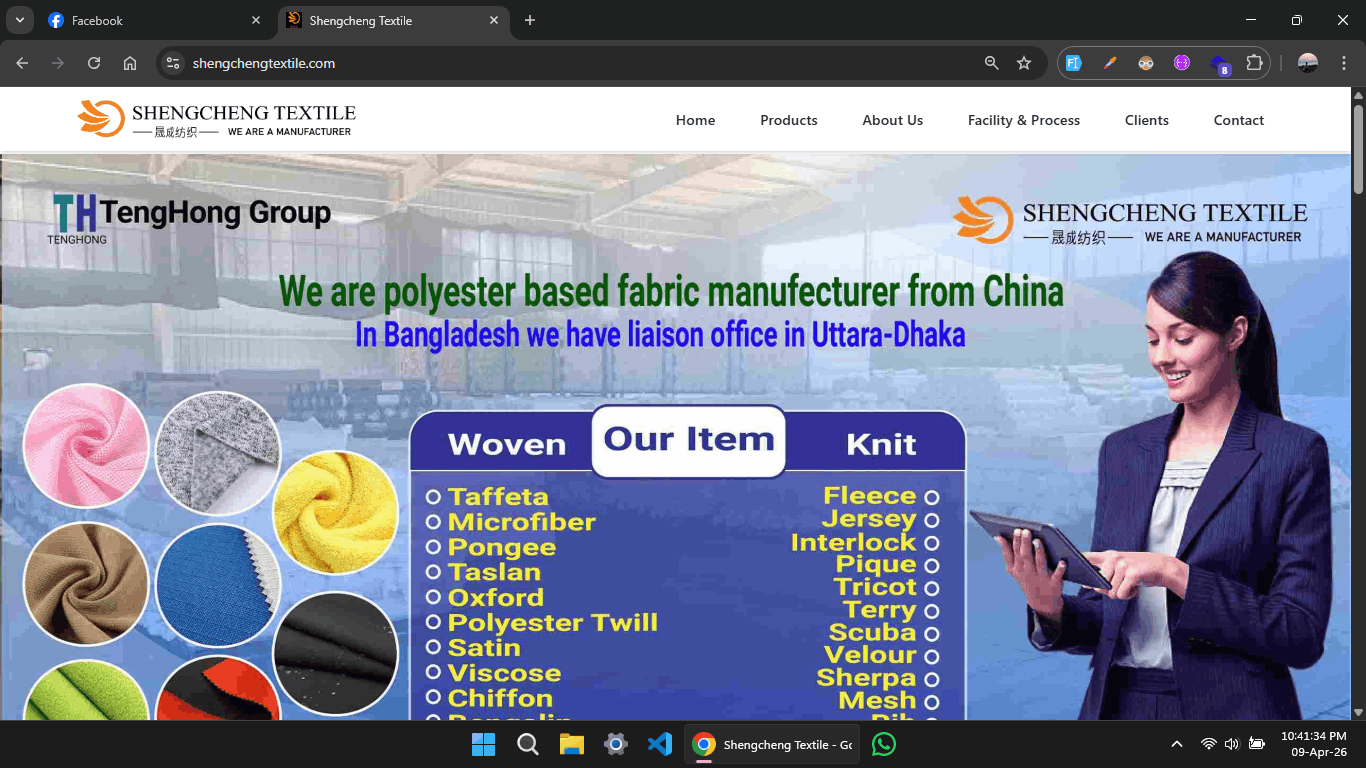Viewport: 1366px width, 768px height.
Task: Click the "Our Item" heading badge
Action: 689,440
